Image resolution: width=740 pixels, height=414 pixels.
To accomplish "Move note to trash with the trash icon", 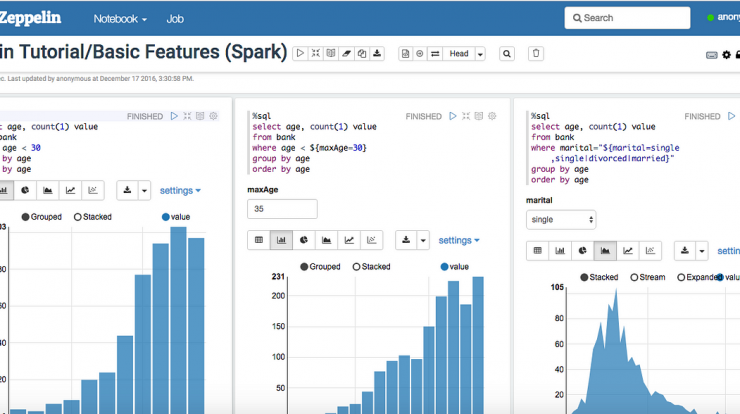I will click(x=536, y=53).
